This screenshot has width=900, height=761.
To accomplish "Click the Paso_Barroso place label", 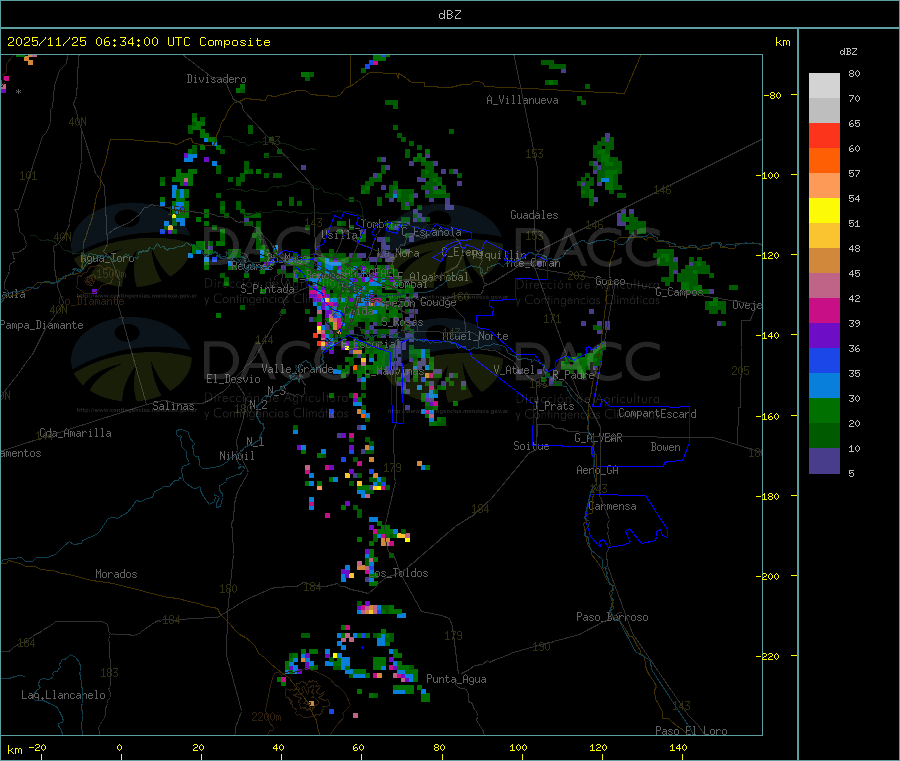I will (x=612, y=617).
